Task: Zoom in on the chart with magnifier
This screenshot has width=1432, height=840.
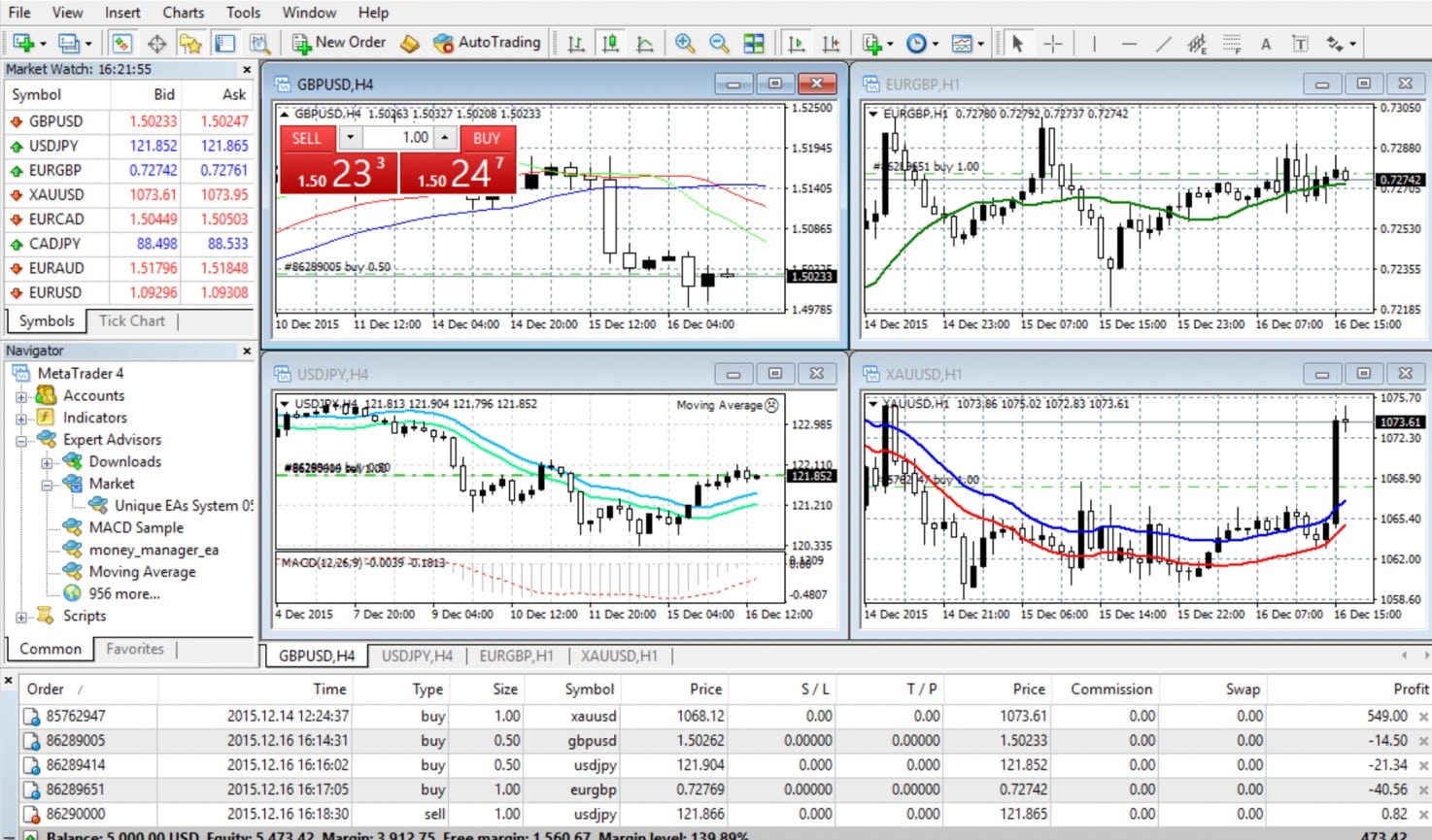Action: 685,44
